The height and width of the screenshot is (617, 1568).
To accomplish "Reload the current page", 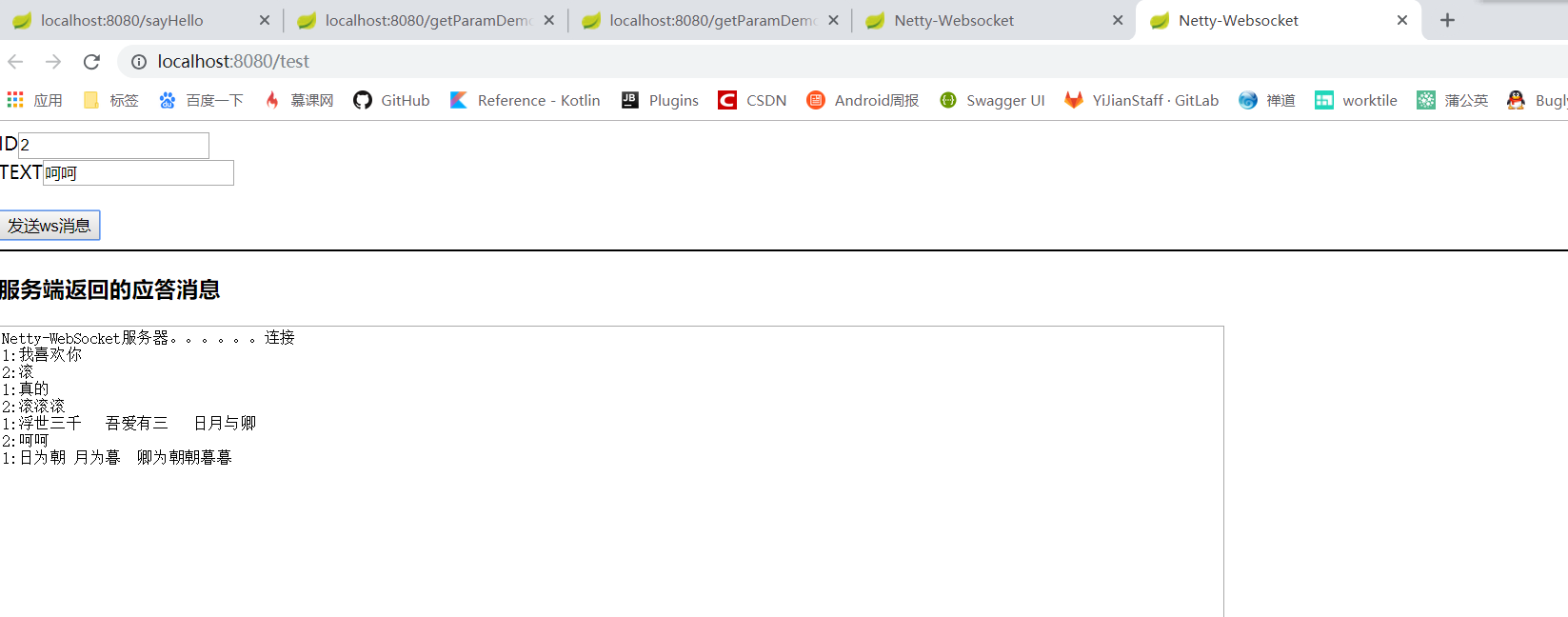I will (91, 62).
